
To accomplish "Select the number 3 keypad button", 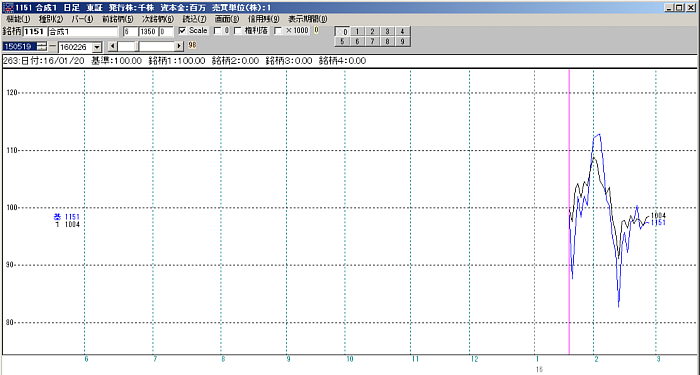I will (x=388, y=32).
